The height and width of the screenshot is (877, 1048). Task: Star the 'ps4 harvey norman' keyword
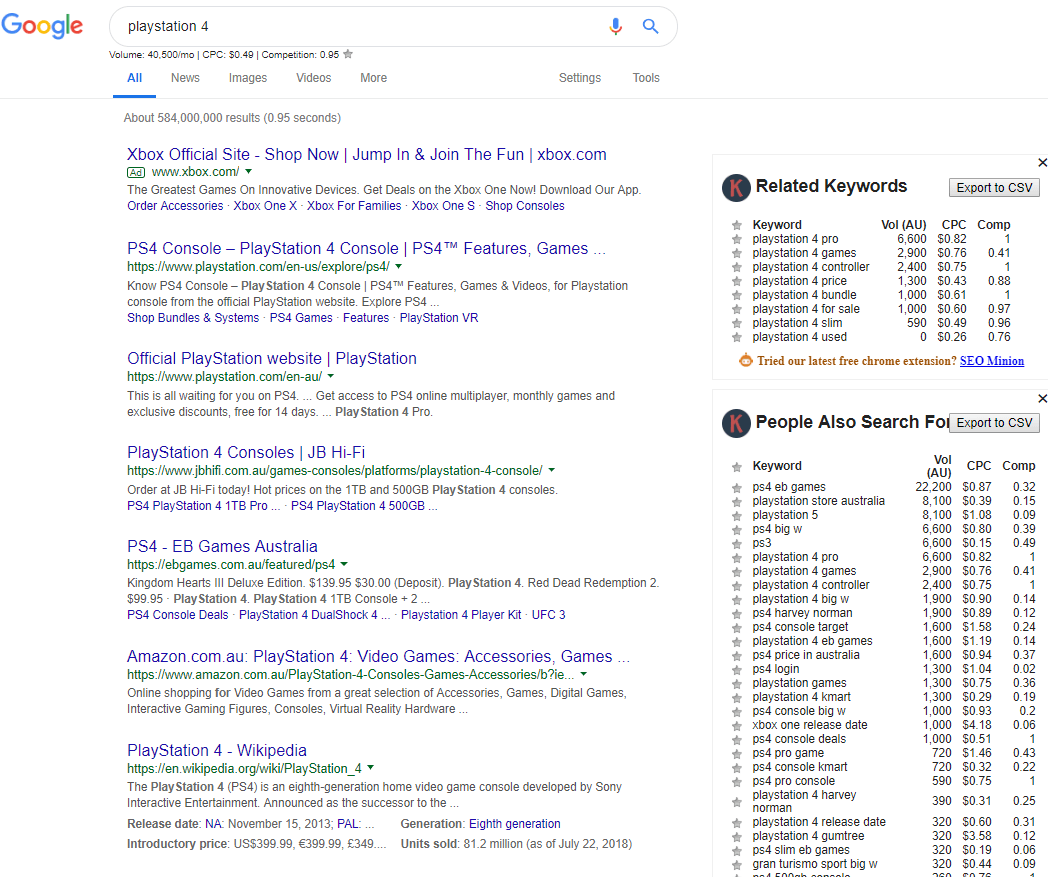tap(737, 614)
